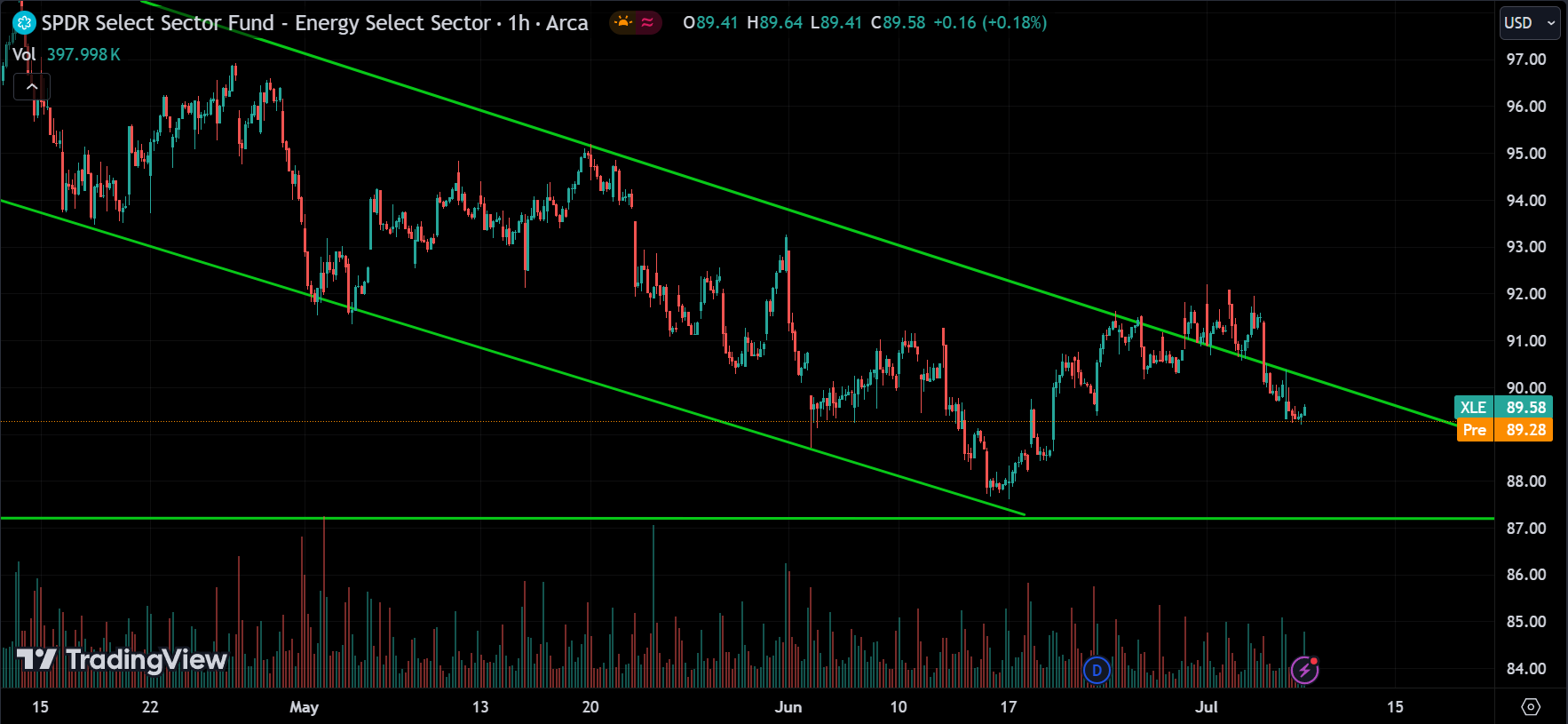1568x724 pixels.
Task: Click the XLE 89.58 price label
Action: pos(1503,407)
